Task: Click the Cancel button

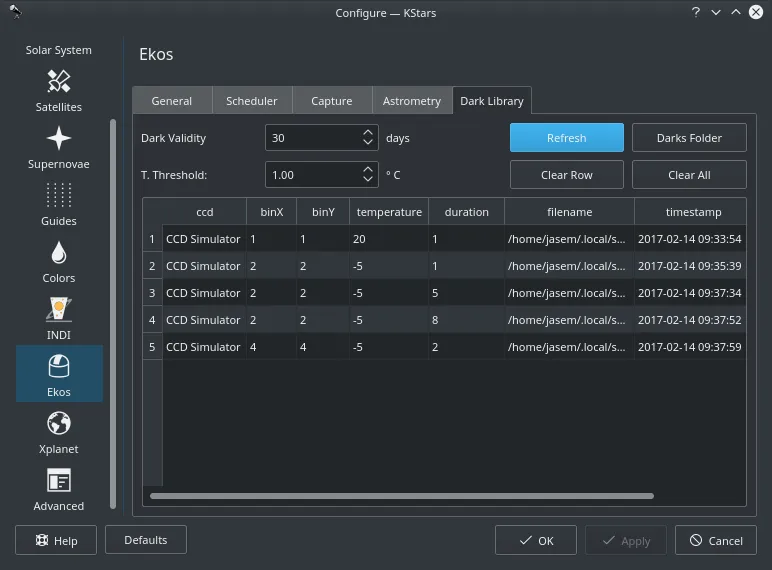Action: pos(716,540)
